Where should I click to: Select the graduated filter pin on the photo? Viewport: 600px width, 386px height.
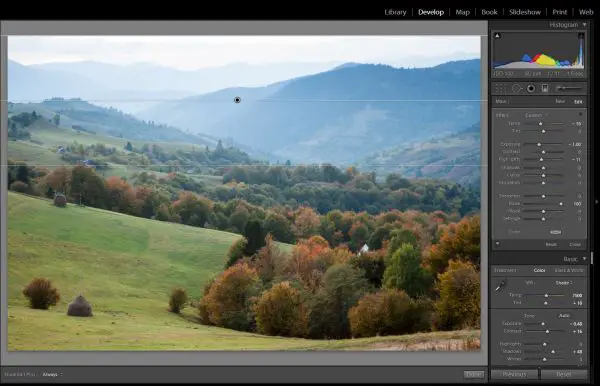tap(237, 100)
